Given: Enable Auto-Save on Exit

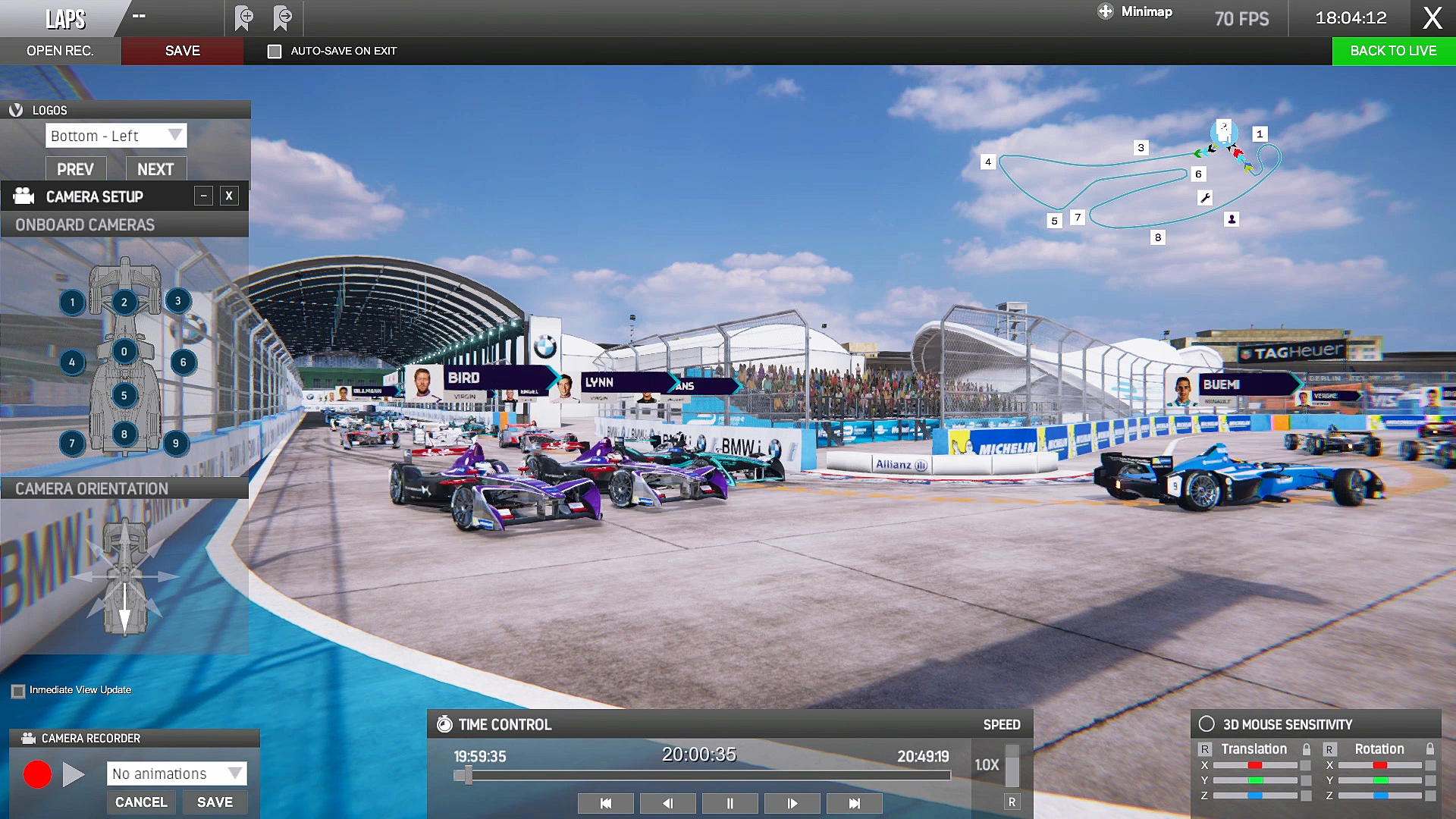Looking at the screenshot, I should (274, 51).
